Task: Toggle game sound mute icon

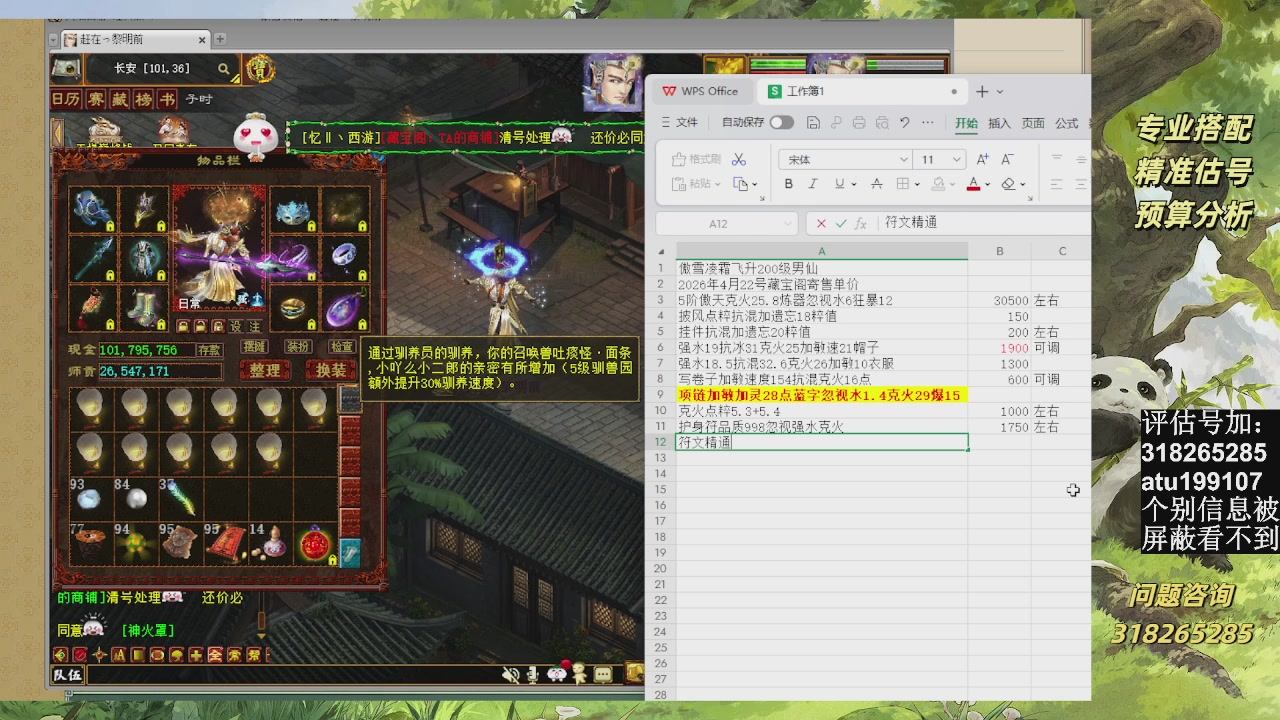Action: (511, 674)
